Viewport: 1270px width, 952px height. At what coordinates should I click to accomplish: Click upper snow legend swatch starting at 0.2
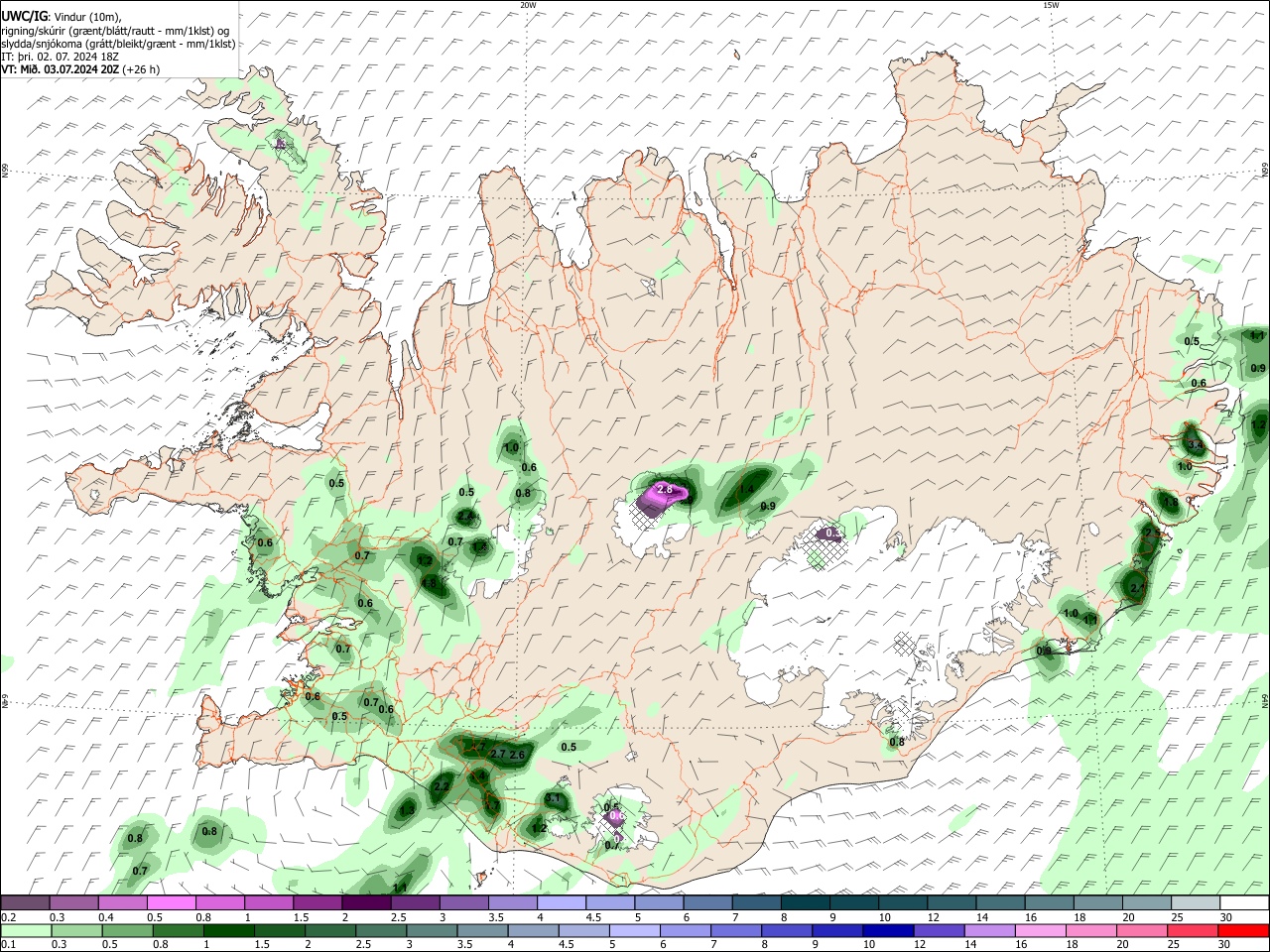click(x=26, y=903)
